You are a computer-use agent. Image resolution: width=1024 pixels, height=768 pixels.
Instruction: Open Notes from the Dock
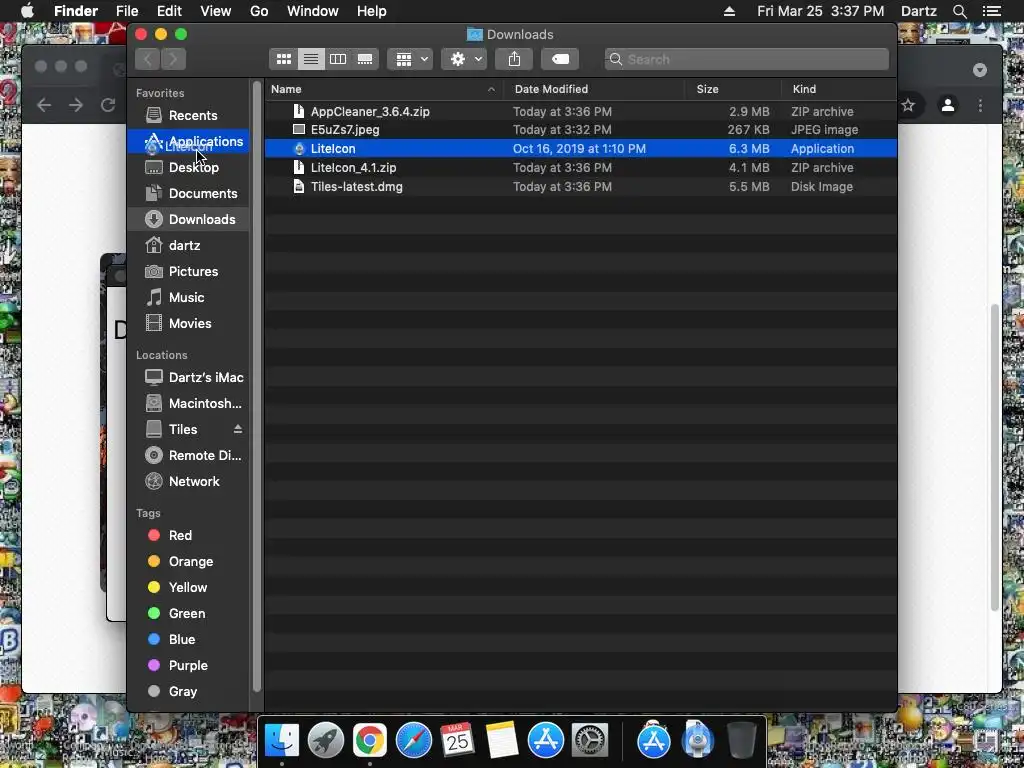point(502,741)
